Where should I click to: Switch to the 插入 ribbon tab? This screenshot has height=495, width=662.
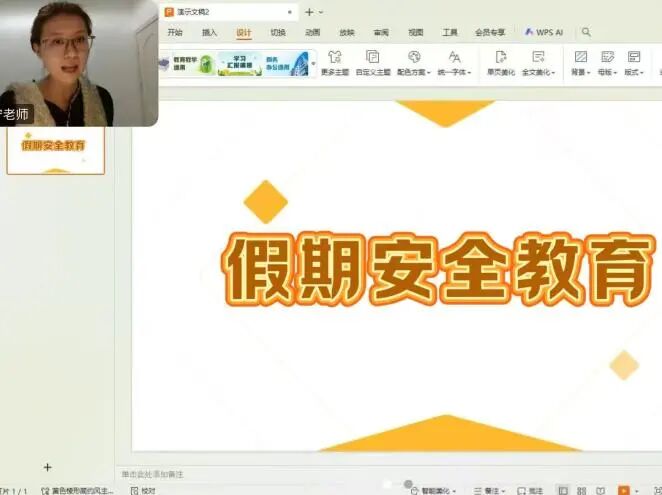point(209,32)
